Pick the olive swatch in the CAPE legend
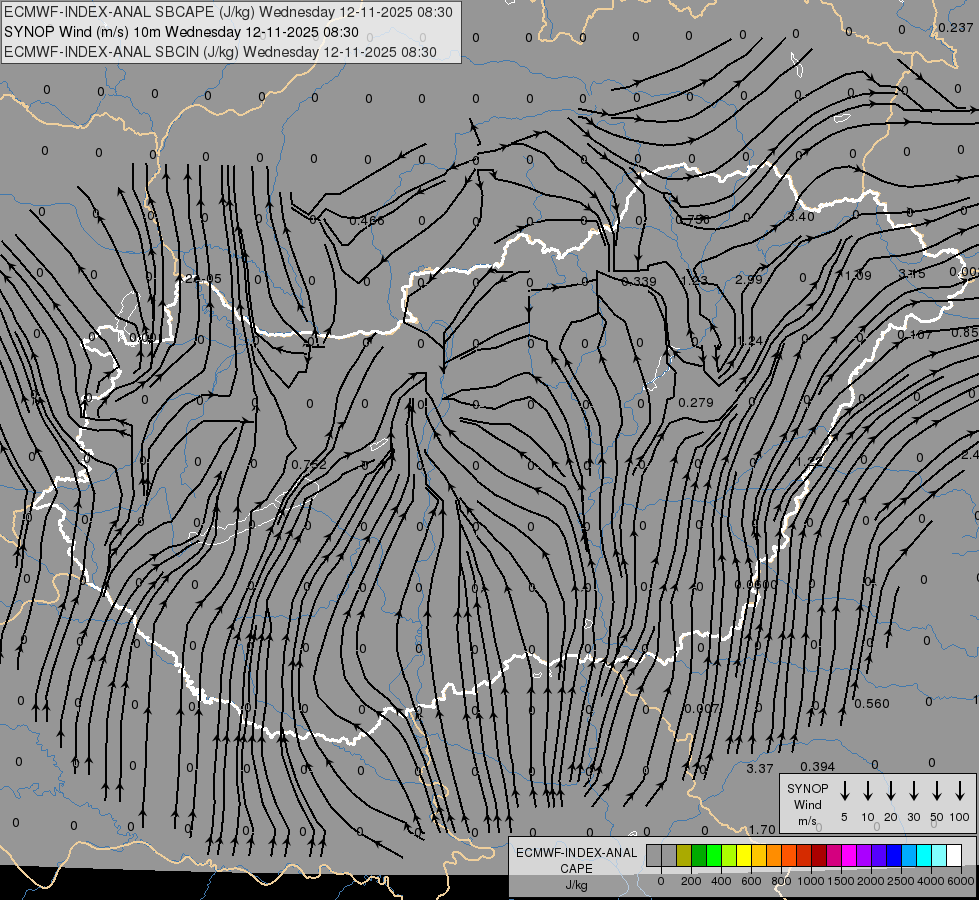 tap(684, 855)
